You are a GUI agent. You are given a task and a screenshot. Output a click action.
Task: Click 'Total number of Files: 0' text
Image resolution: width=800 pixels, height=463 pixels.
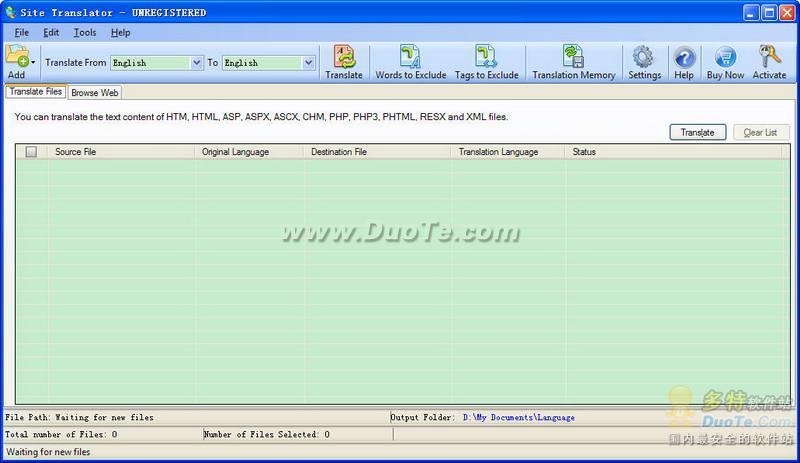click(x=61, y=434)
